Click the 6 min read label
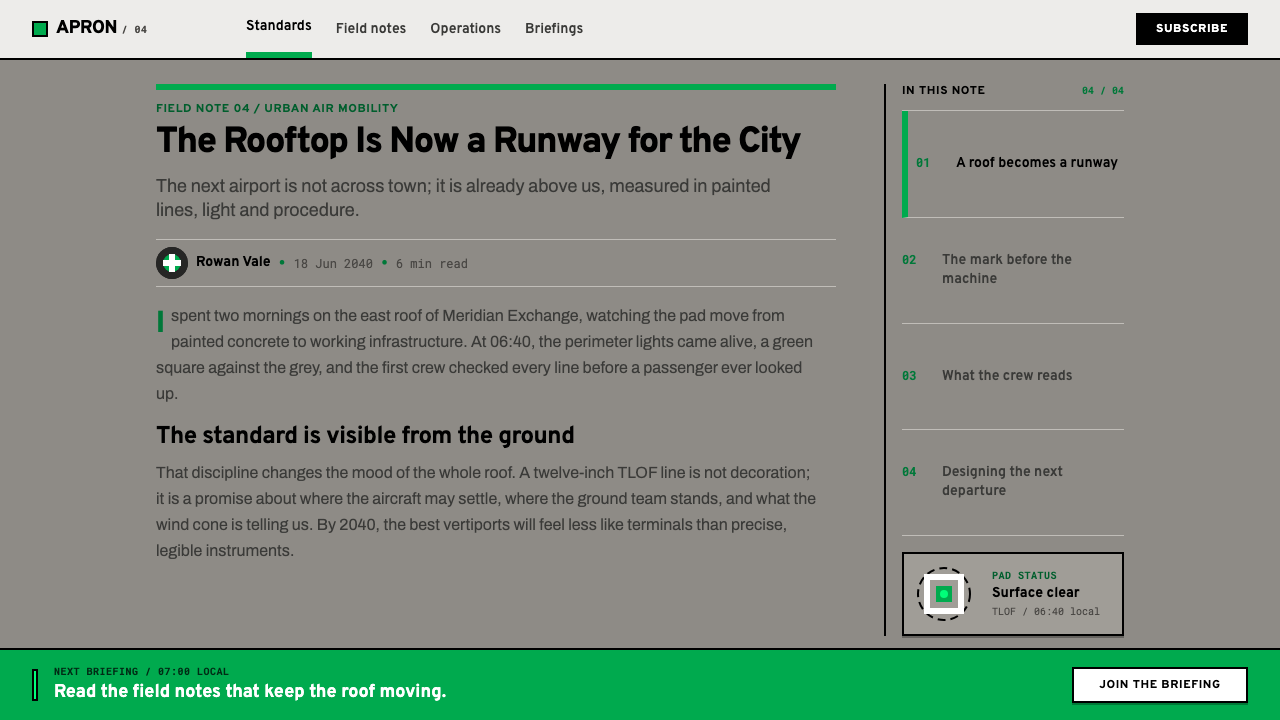Image resolution: width=1280 pixels, height=720 pixels. coord(432,264)
